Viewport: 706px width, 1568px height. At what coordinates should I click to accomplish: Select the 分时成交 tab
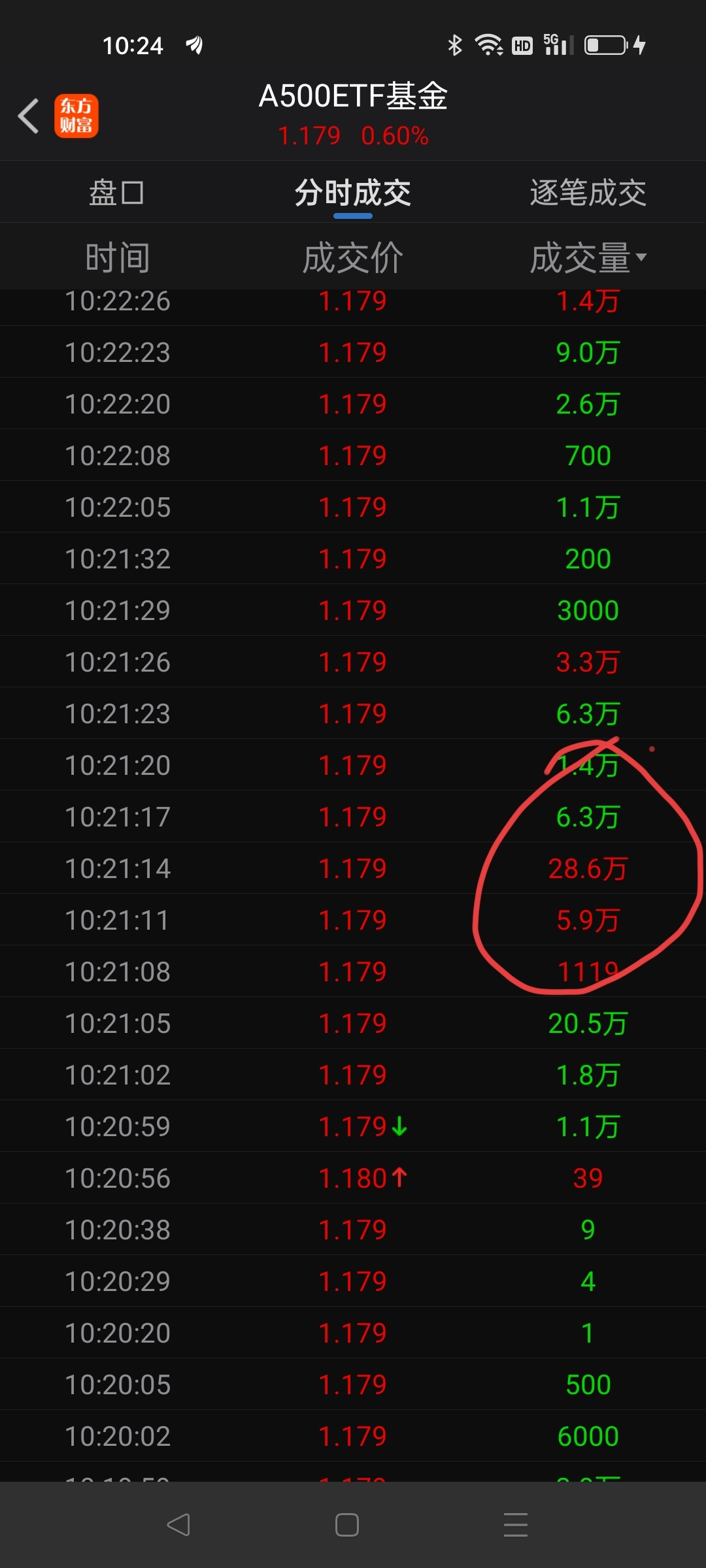click(x=353, y=193)
